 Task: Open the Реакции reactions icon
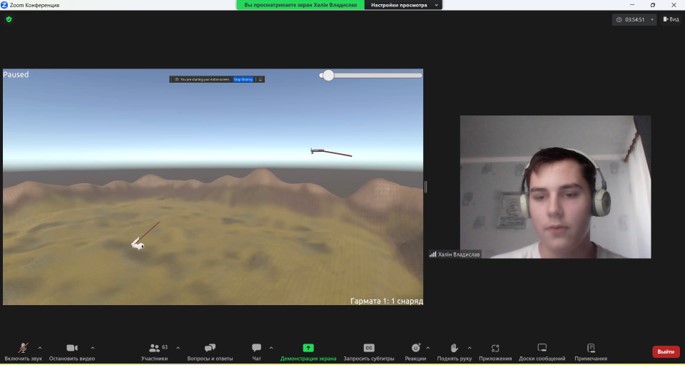click(x=415, y=348)
